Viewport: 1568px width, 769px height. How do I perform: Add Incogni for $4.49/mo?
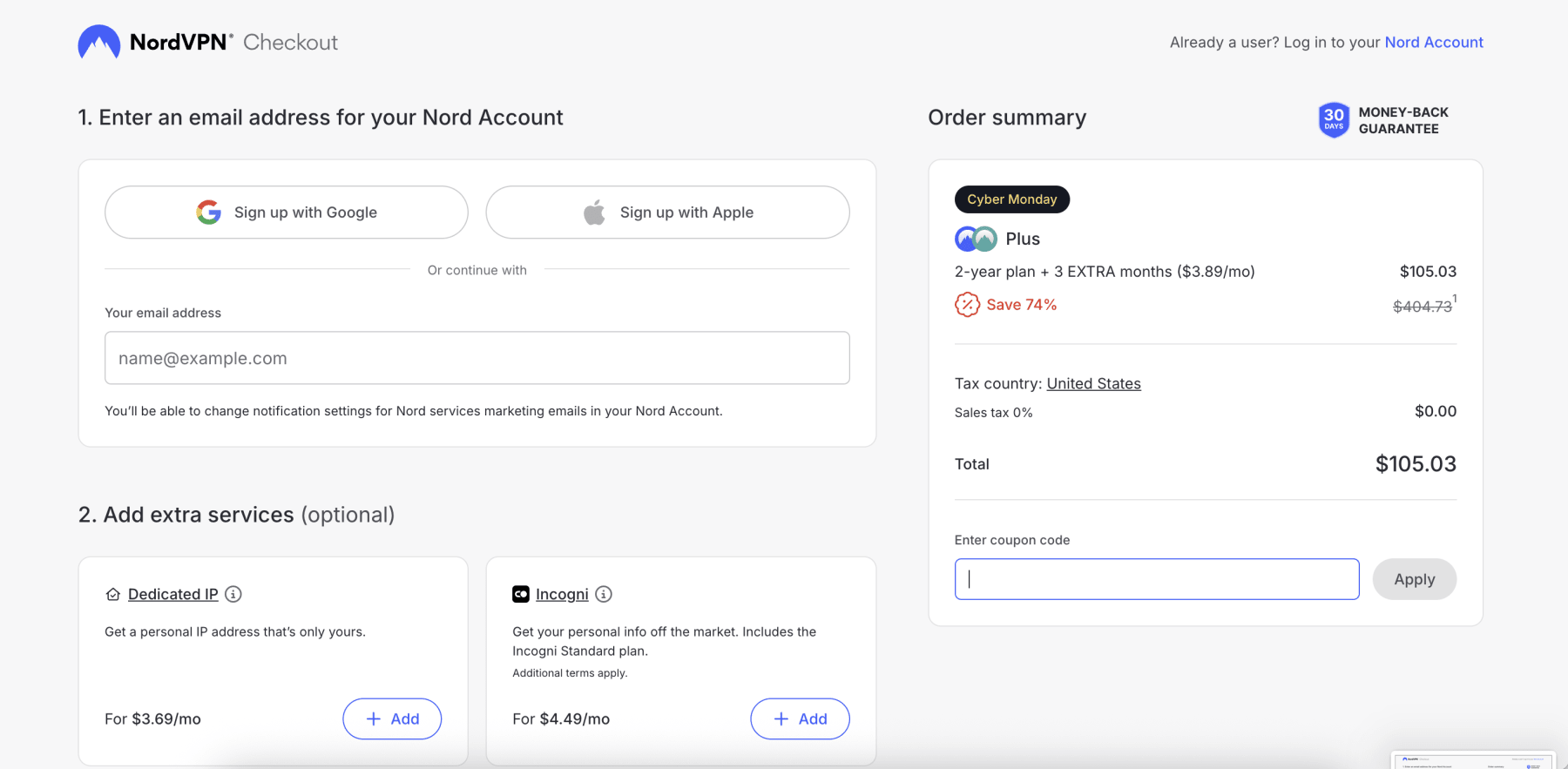[800, 718]
